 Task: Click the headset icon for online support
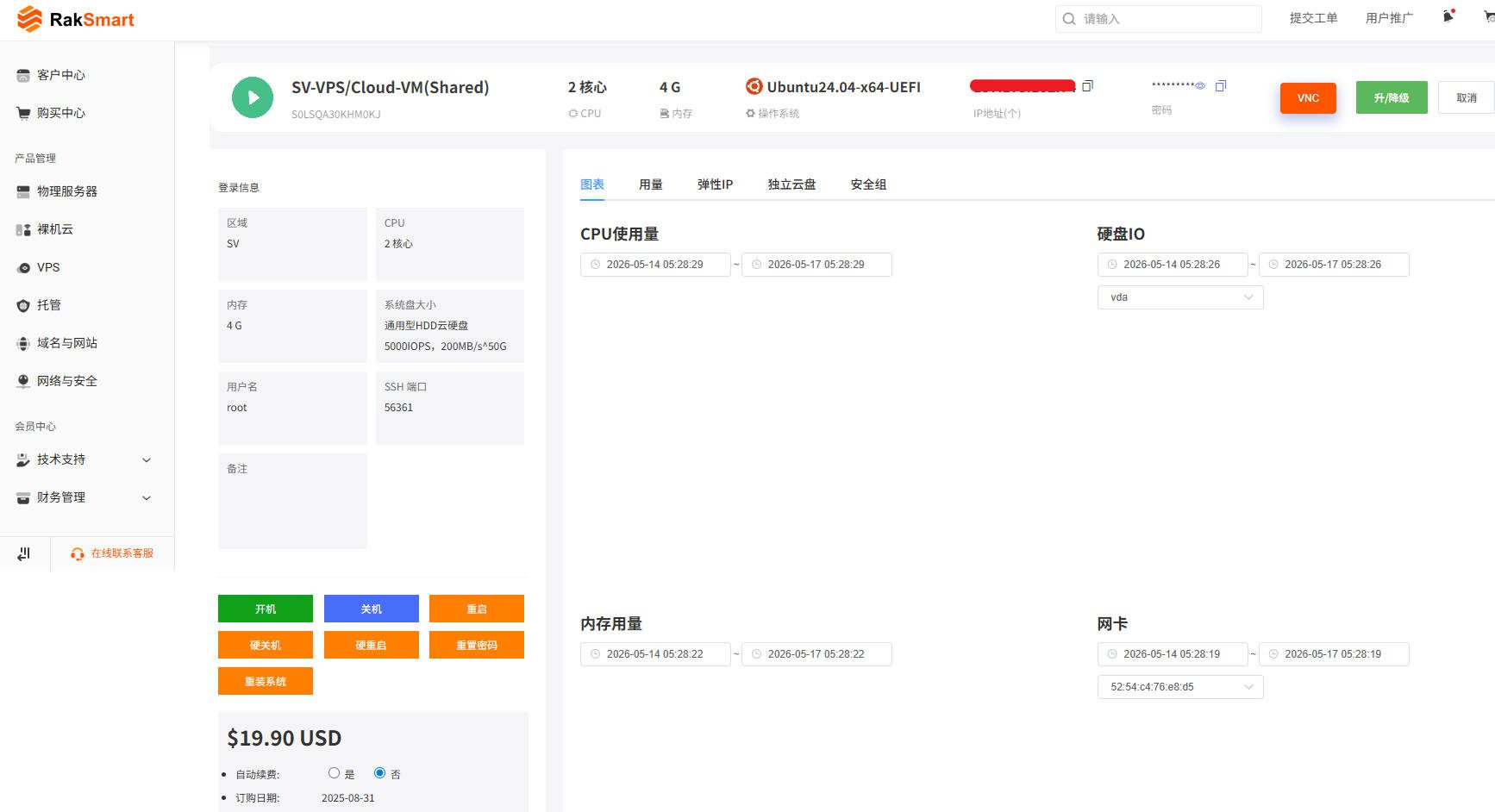[x=78, y=553]
